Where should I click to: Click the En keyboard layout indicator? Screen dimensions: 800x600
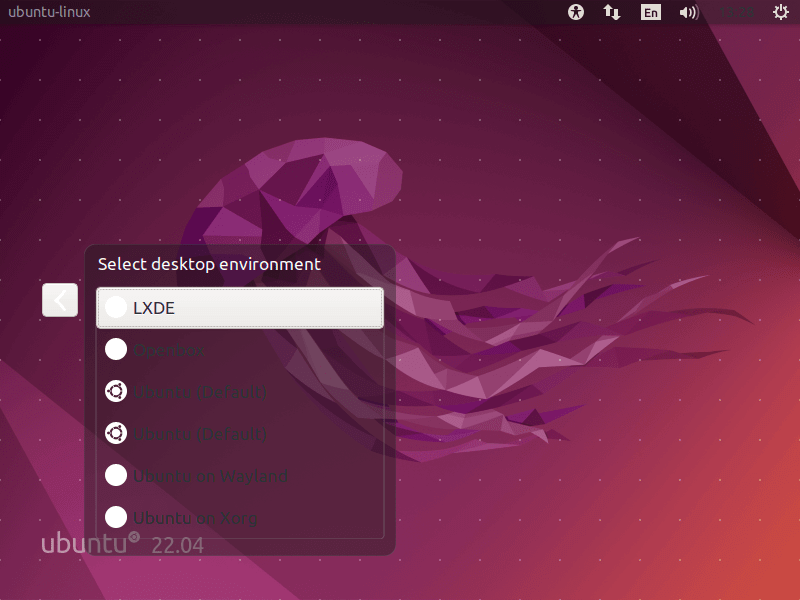pos(650,13)
